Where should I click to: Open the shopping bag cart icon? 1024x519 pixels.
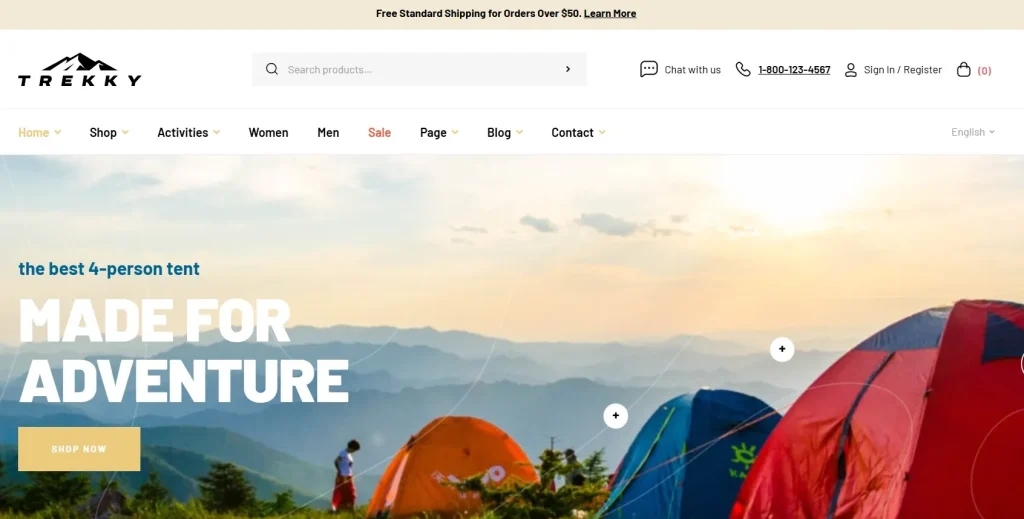[x=963, y=69]
